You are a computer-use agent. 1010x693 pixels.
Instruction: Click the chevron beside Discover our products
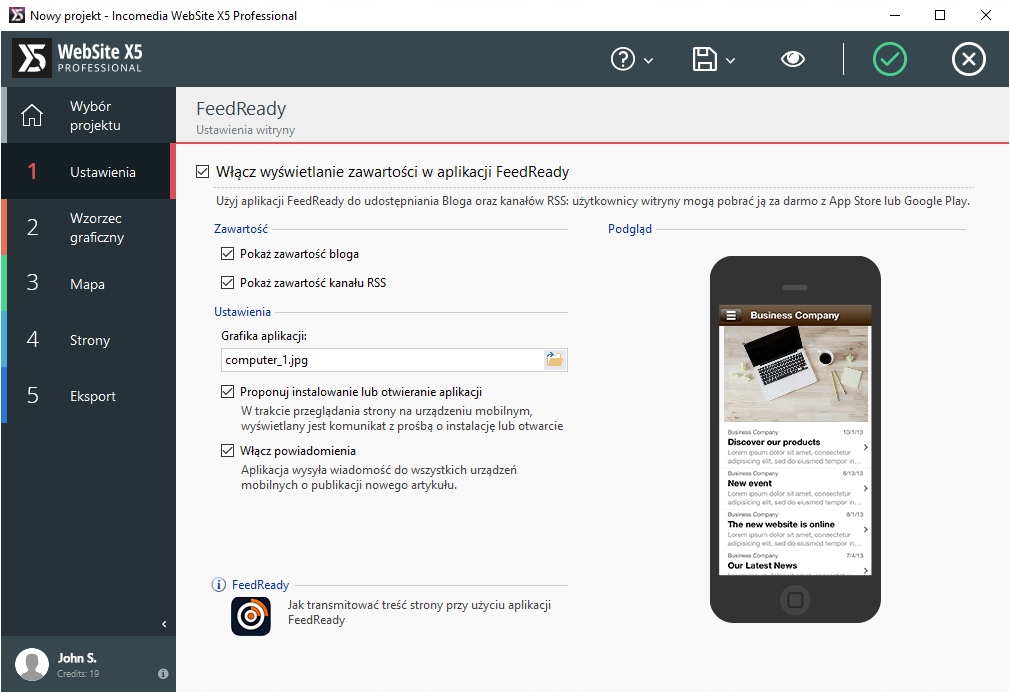[866, 446]
